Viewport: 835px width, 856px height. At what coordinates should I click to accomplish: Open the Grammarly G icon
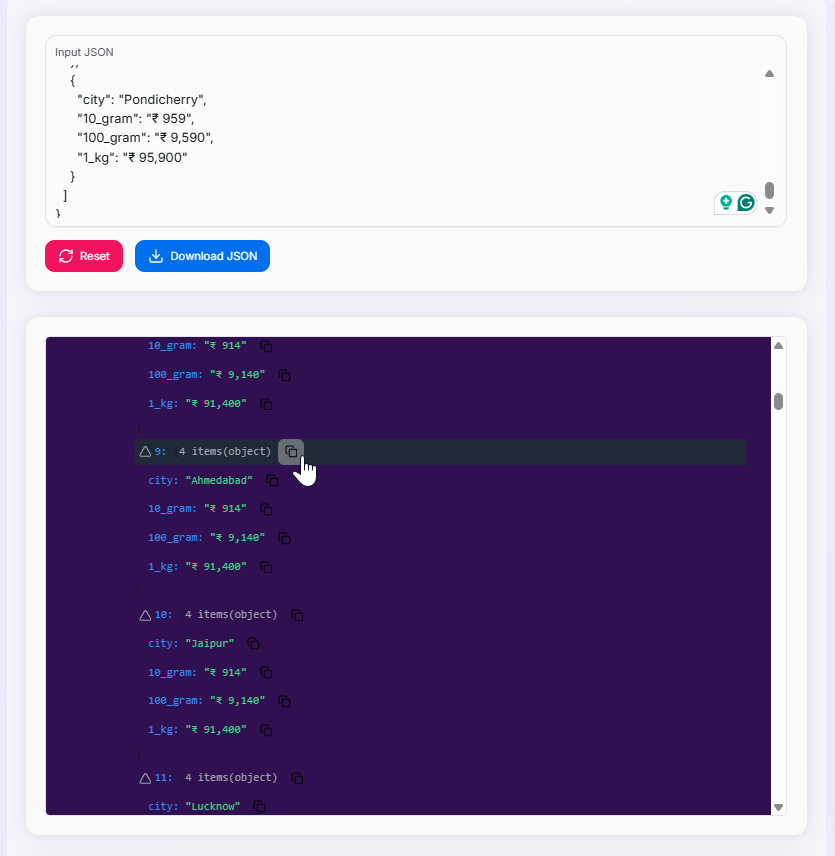pyautogui.click(x=746, y=203)
